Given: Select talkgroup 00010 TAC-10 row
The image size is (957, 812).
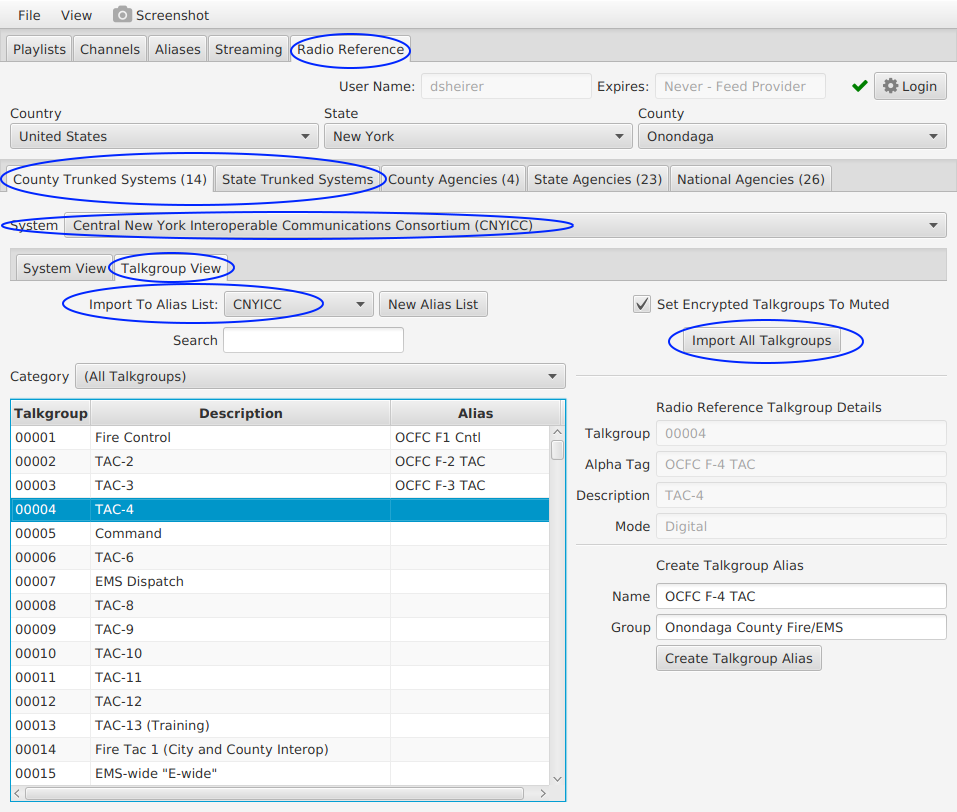Looking at the screenshot, I should (x=280, y=653).
